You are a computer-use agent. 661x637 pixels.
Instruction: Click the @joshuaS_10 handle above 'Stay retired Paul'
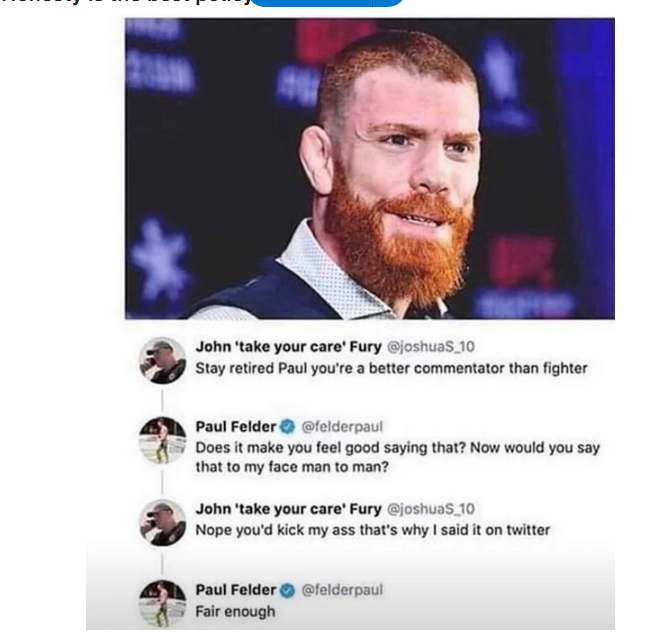click(430, 347)
